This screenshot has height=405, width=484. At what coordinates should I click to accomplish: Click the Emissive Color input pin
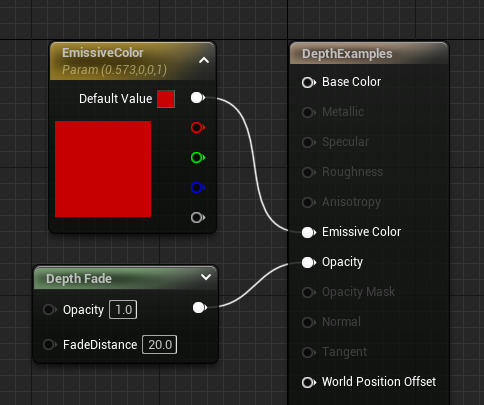point(309,232)
